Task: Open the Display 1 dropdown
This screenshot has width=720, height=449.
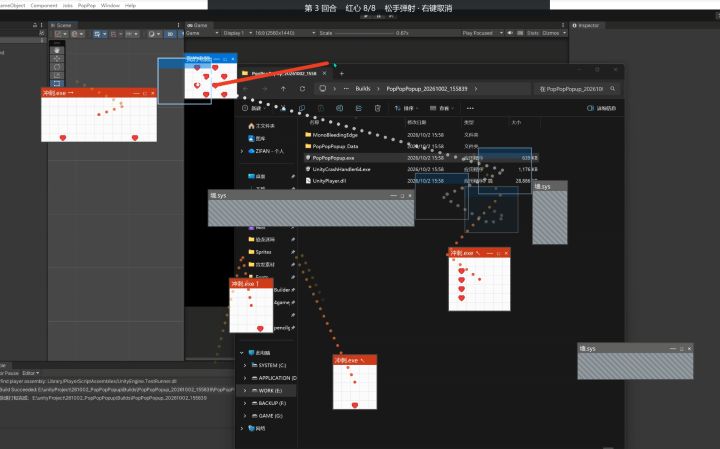Action: (237, 33)
